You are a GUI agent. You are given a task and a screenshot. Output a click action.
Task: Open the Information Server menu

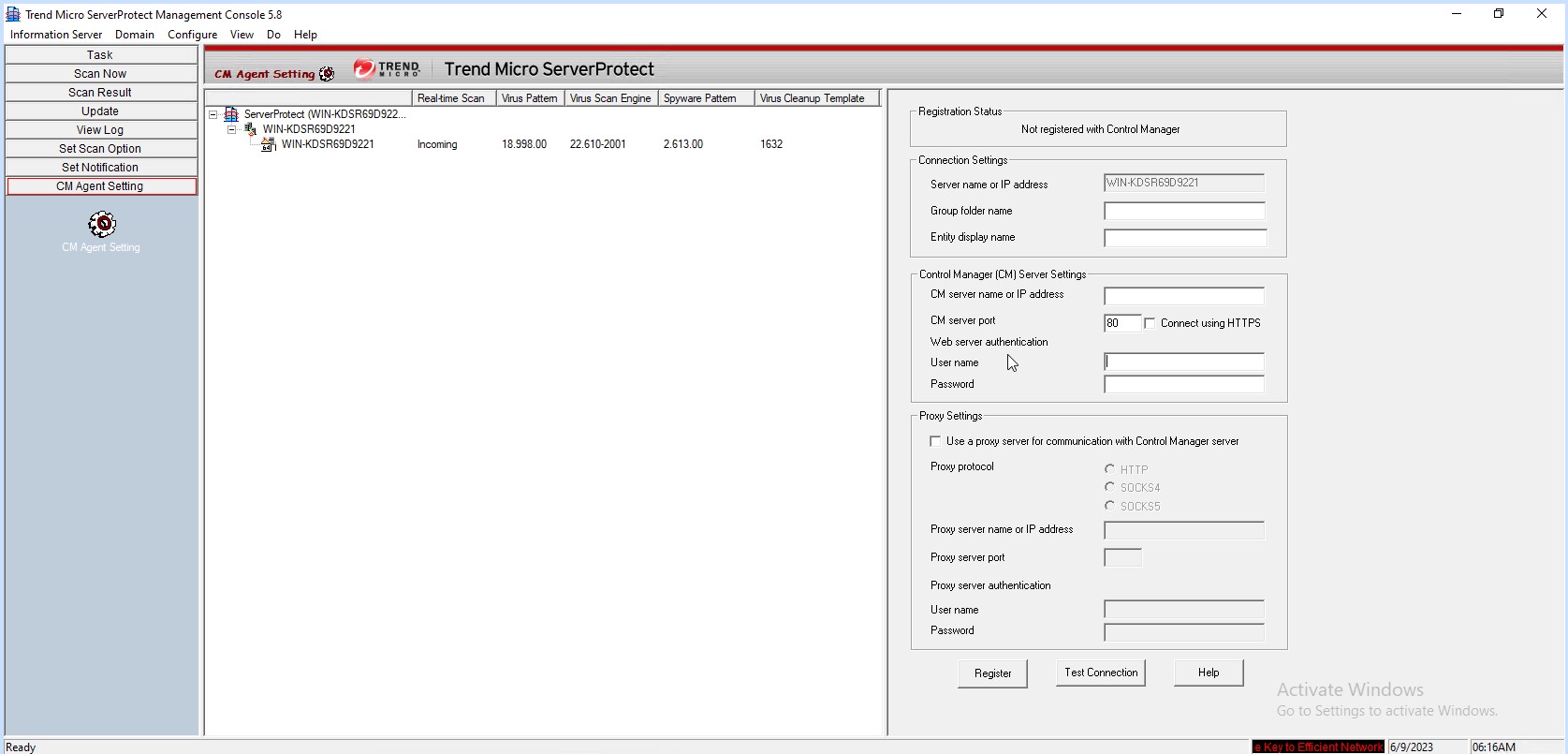(x=56, y=35)
